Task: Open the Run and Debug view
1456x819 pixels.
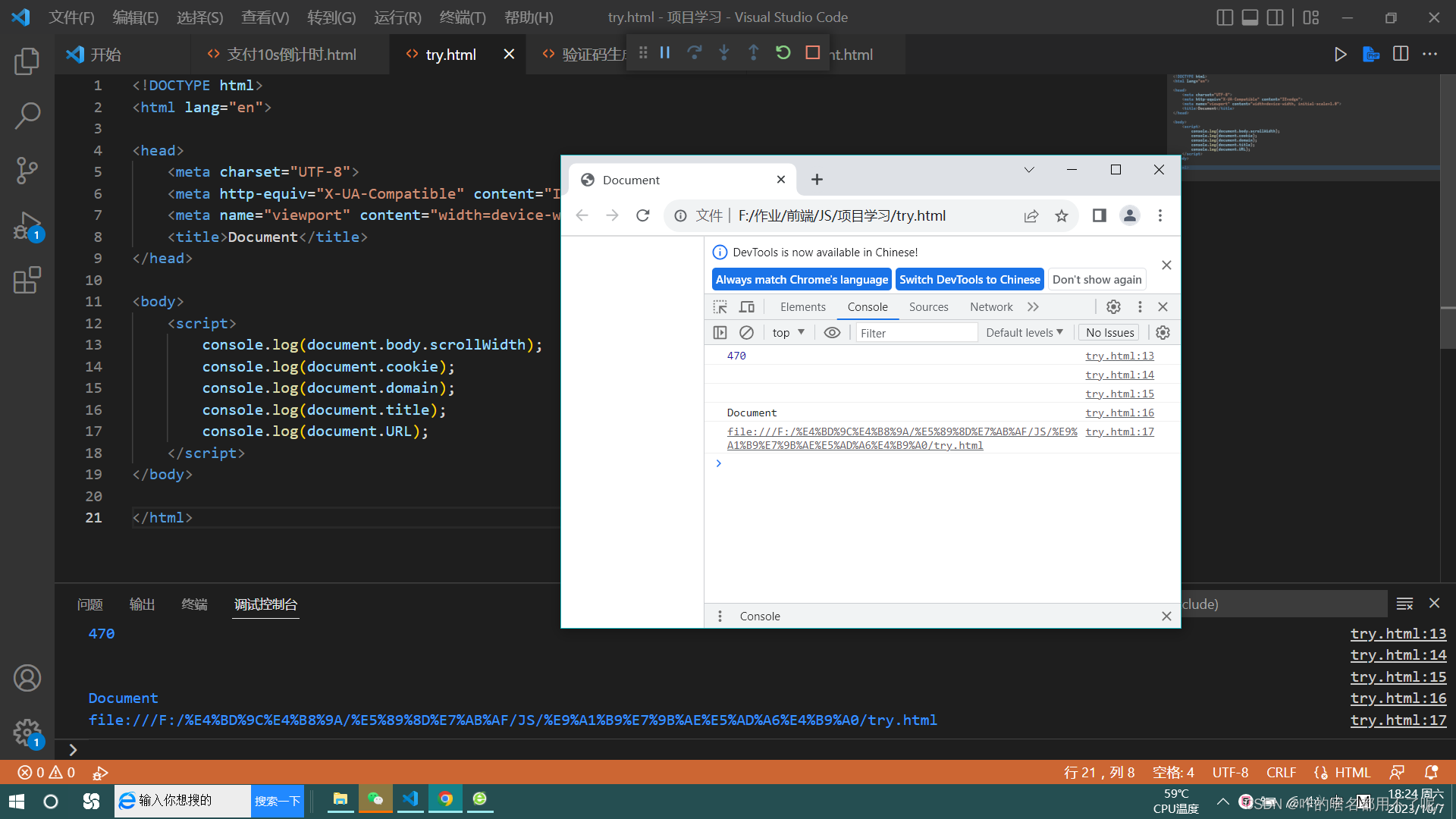Action: (x=27, y=226)
